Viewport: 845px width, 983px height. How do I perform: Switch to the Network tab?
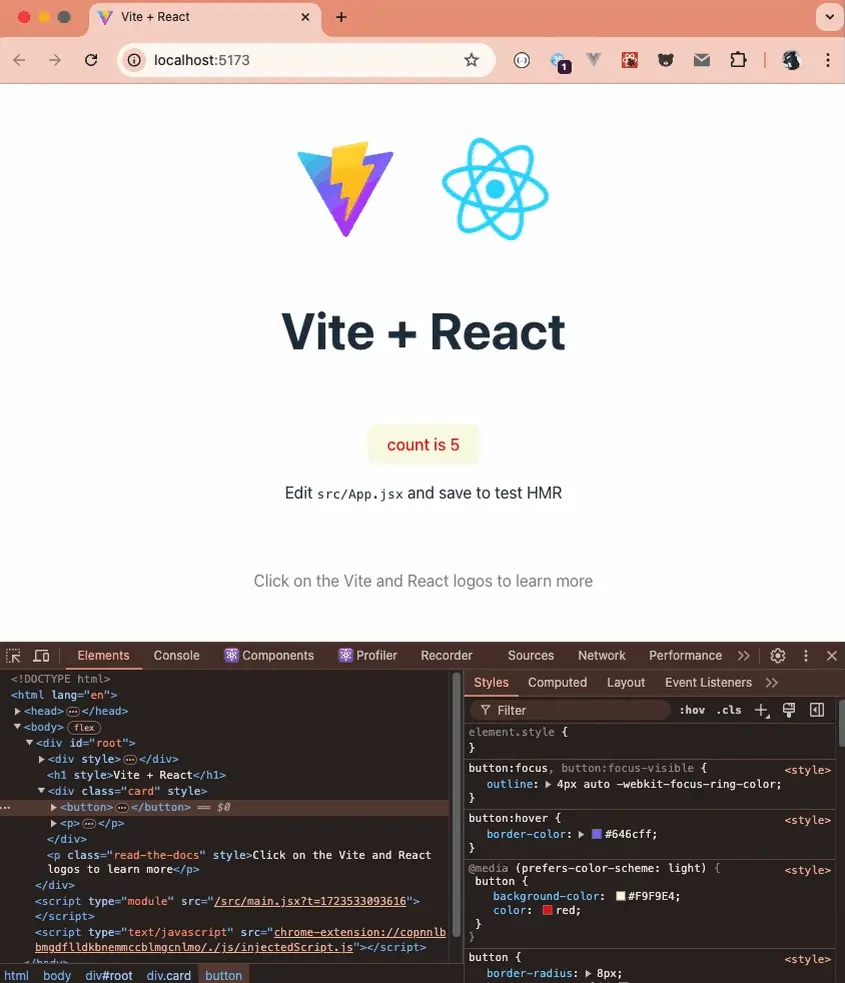point(602,656)
